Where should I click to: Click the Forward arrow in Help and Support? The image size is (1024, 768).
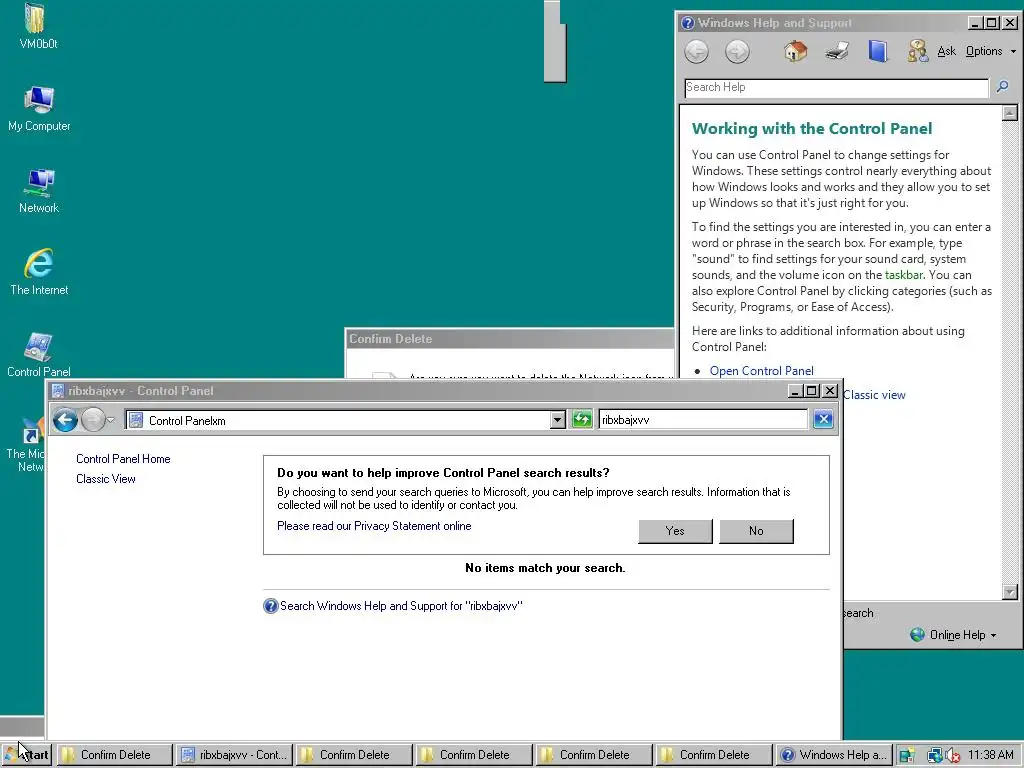pos(737,52)
